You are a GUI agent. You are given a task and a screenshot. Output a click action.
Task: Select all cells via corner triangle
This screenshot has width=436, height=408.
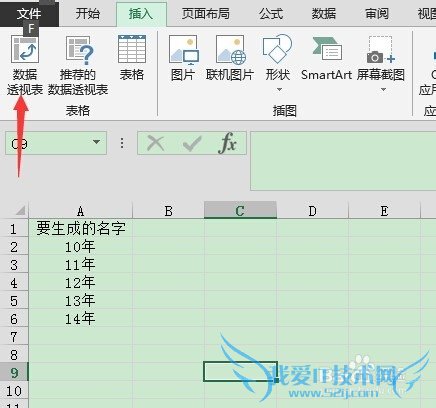(x=20, y=210)
